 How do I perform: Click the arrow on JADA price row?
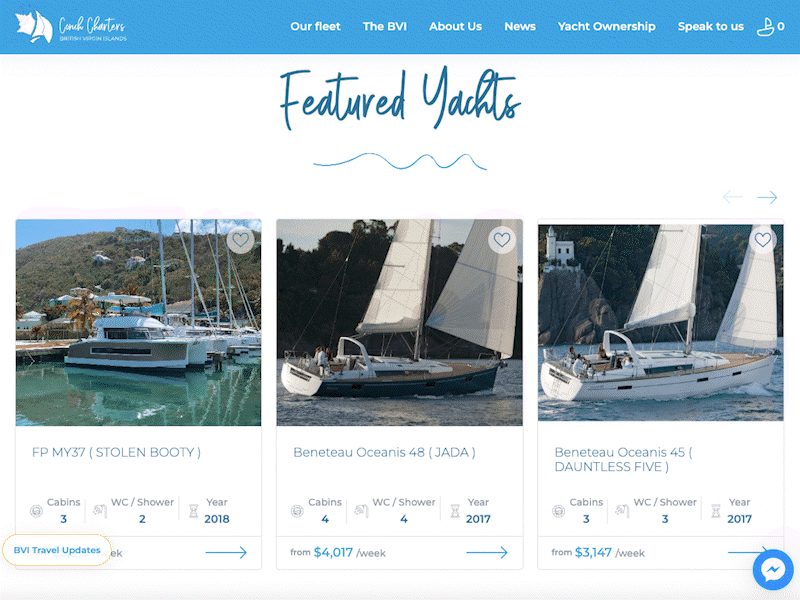tap(487, 552)
